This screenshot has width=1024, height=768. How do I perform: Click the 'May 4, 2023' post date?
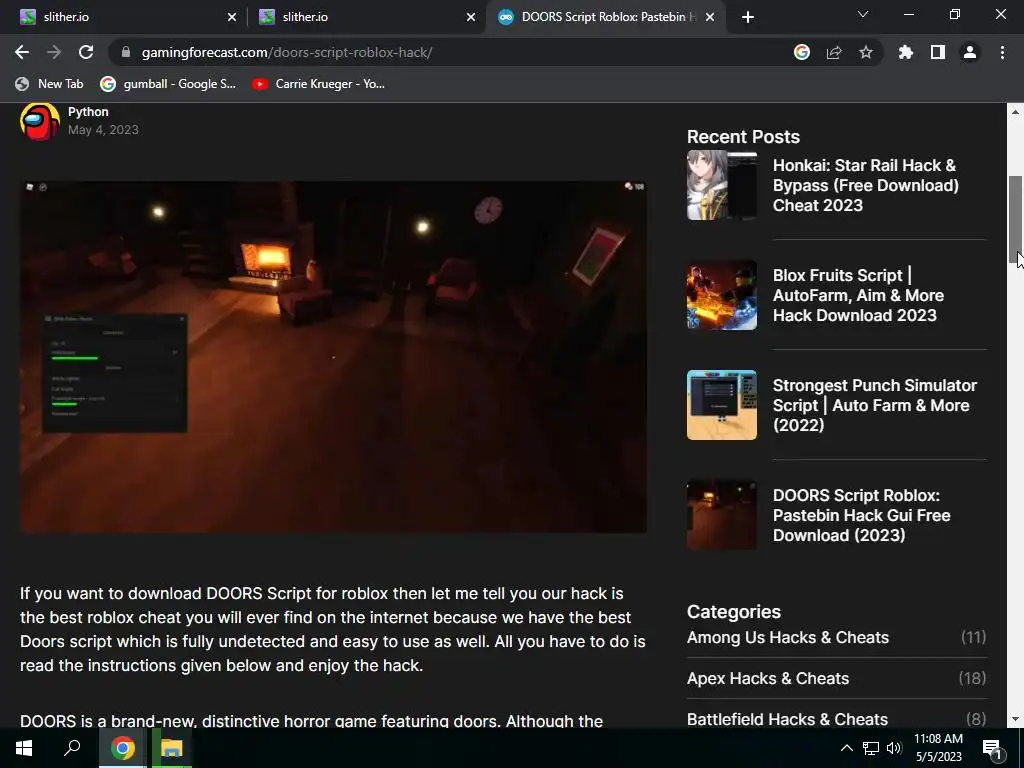(x=103, y=130)
